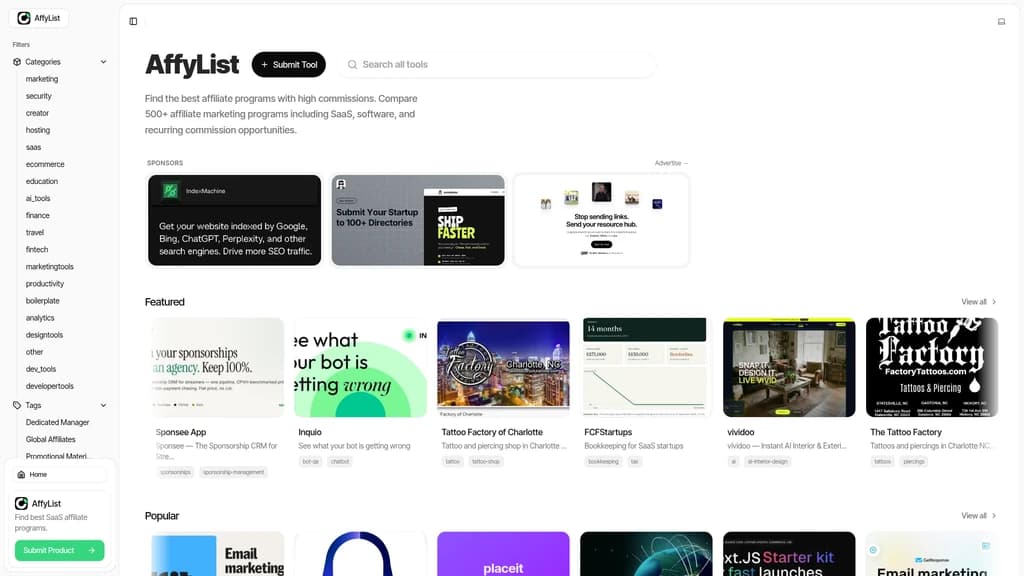Open Tattoo Factory of Charlotte thumbnail
Viewport: 1024px width, 576px height.
[504, 368]
